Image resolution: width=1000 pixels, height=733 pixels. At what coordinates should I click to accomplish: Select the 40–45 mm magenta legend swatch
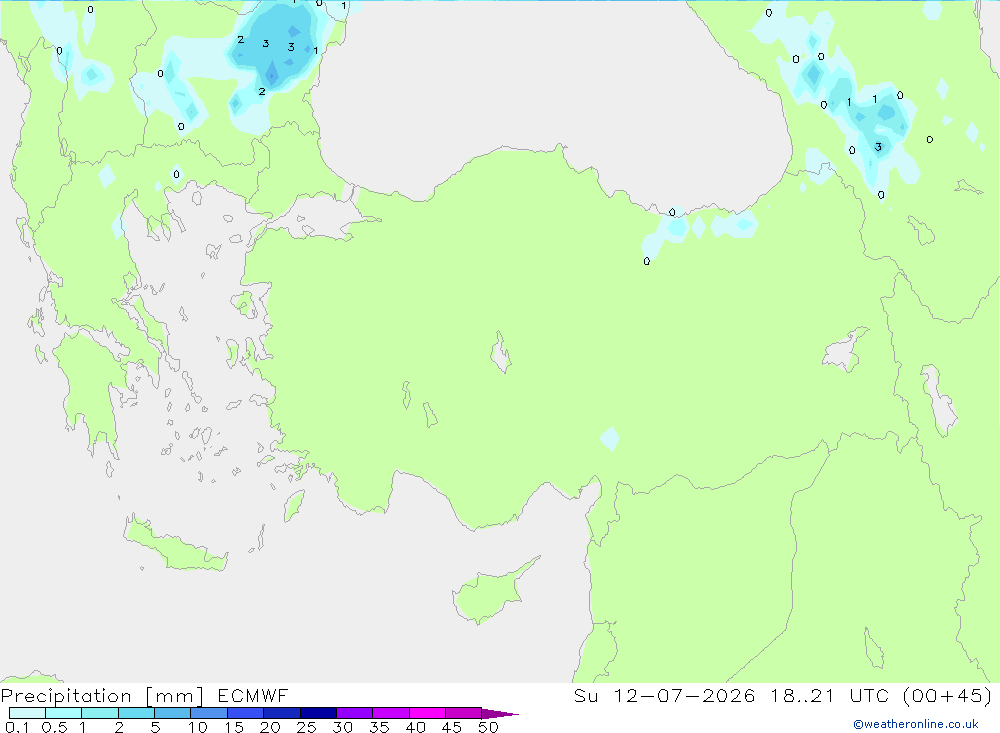click(x=427, y=713)
